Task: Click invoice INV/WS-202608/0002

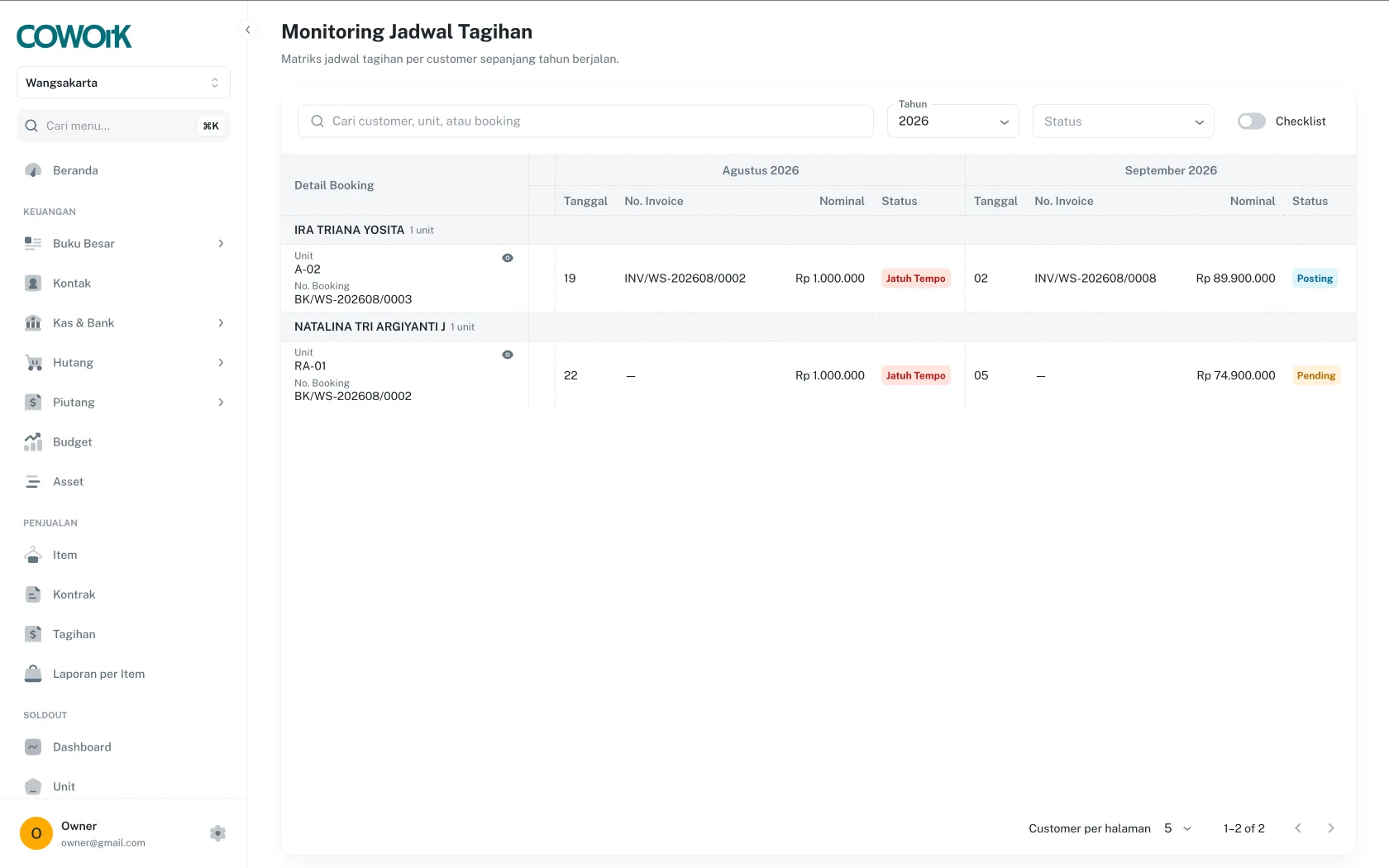Action: (685, 279)
